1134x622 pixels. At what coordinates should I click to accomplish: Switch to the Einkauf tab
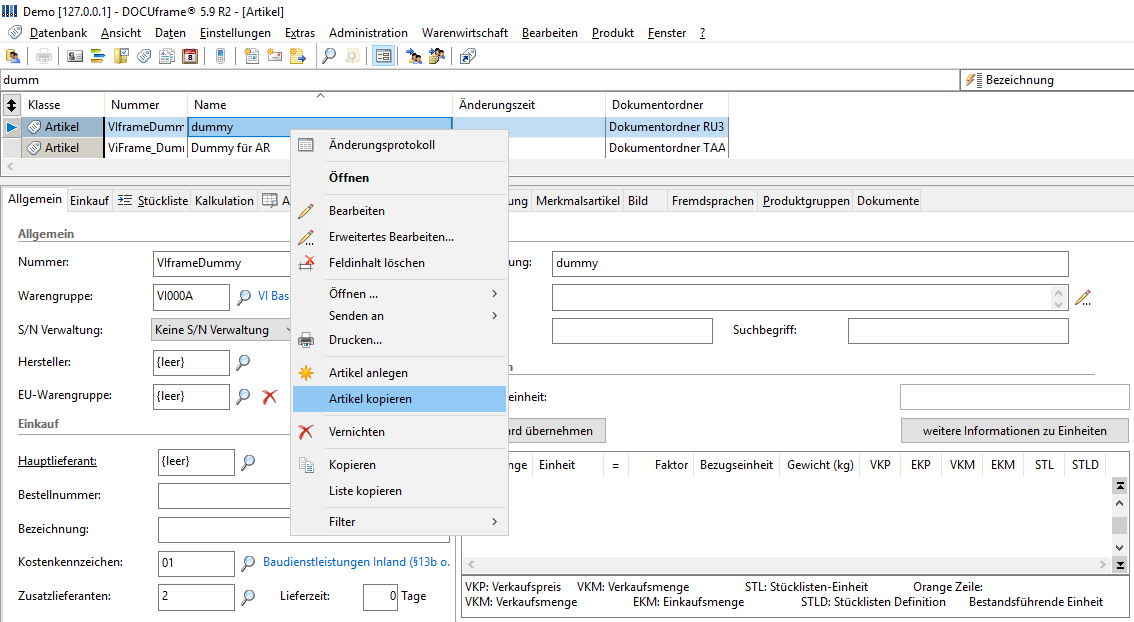point(89,201)
